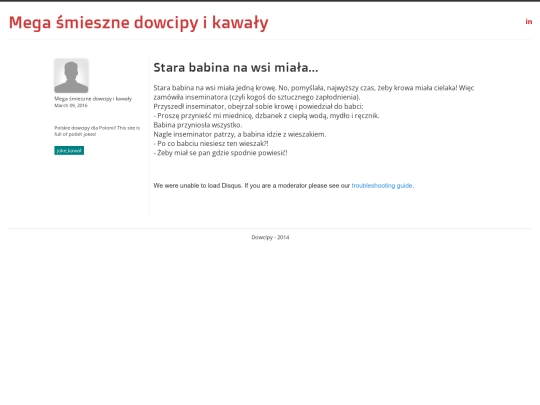This screenshot has height=405, width=540.
Task: Click the line zamówiła inseminatora
Action: coord(257,97)
